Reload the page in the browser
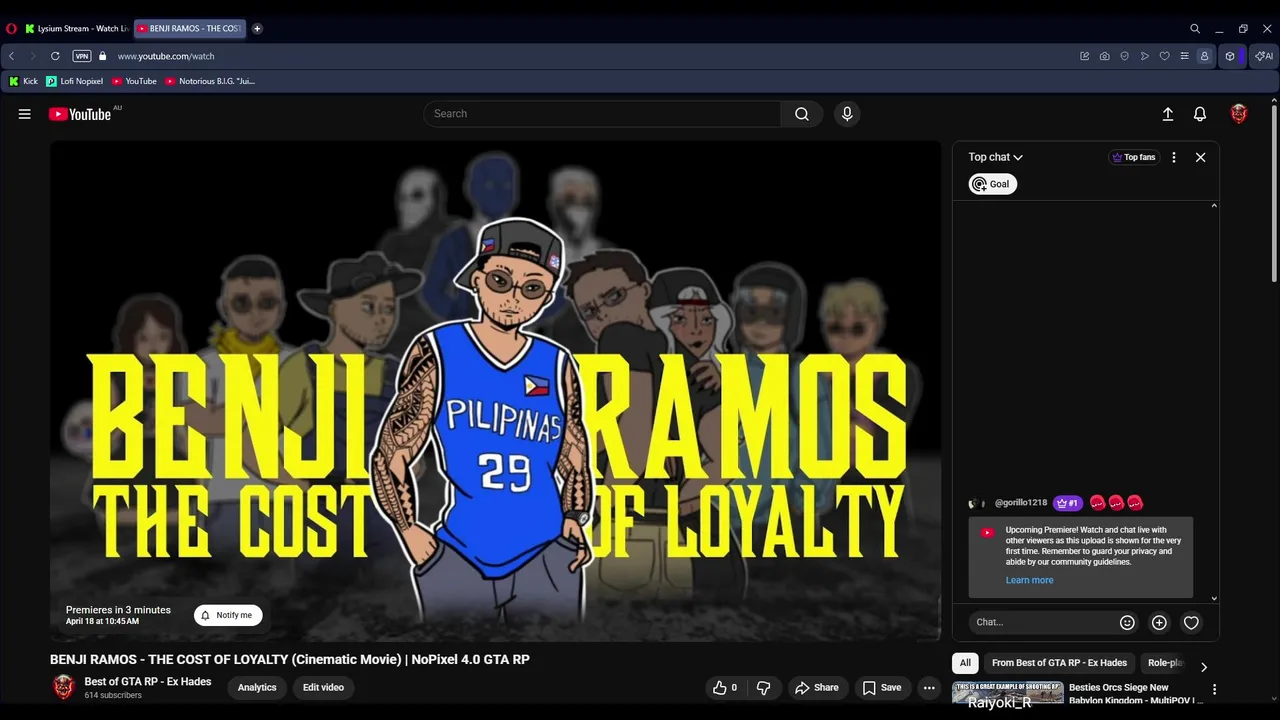Screen dimensions: 1280x720 coord(55,56)
